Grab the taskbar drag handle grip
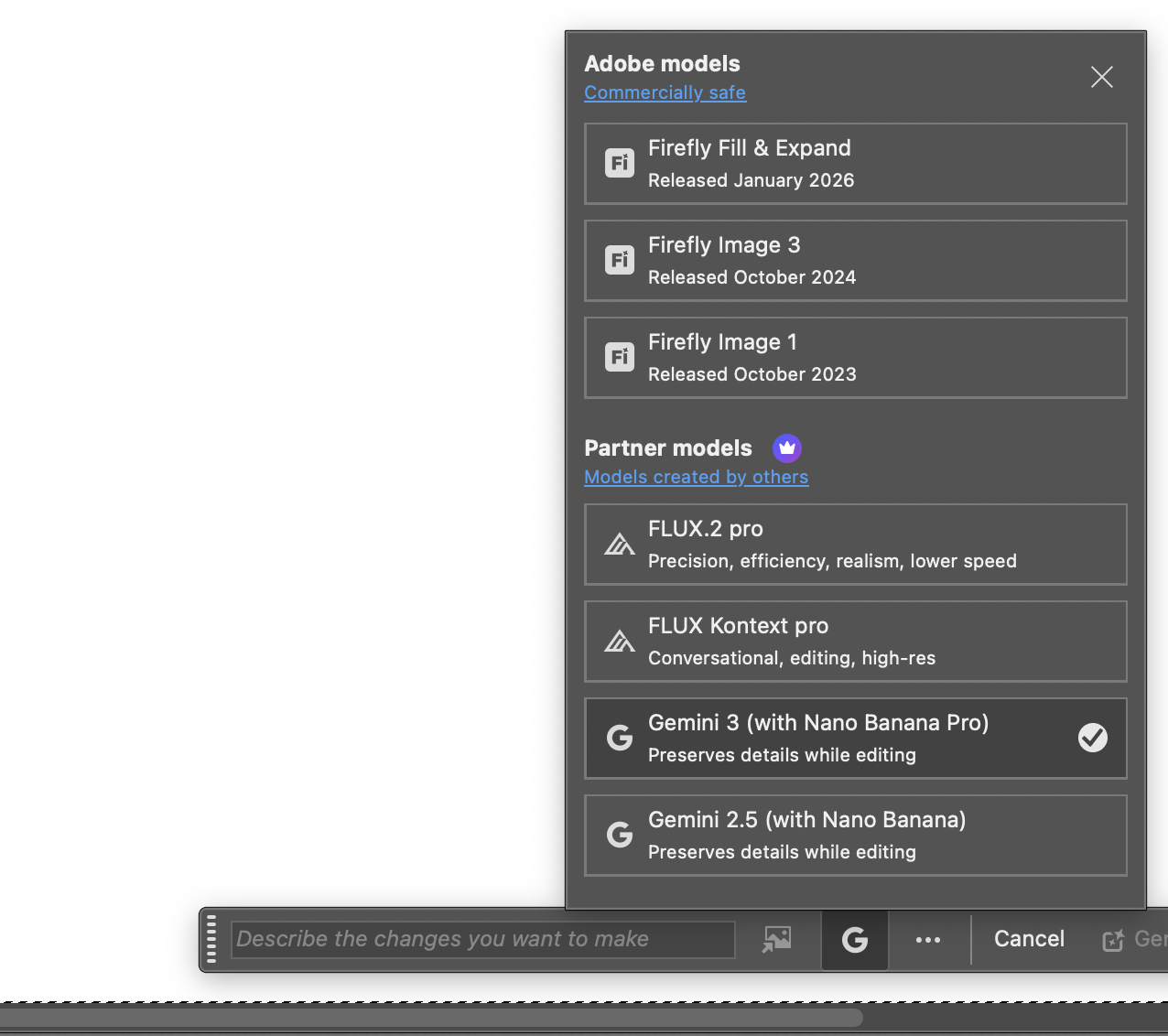Viewport: 1168px width, 1036px height. pos(211,939)
